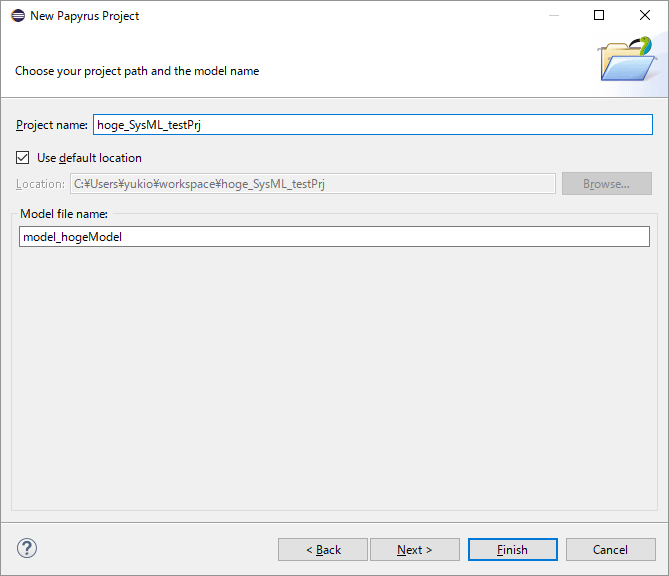The height and width of the screenshot is (576, 669).
Task: Close the dialog with the X button
Action: point(645,16)
